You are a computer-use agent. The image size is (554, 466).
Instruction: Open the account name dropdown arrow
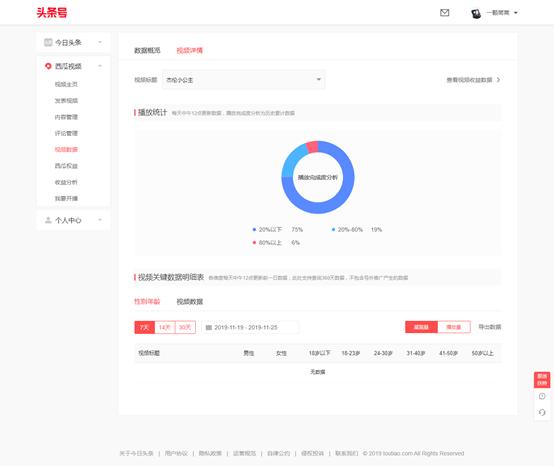pyautogui.click(x=515, y=13)
